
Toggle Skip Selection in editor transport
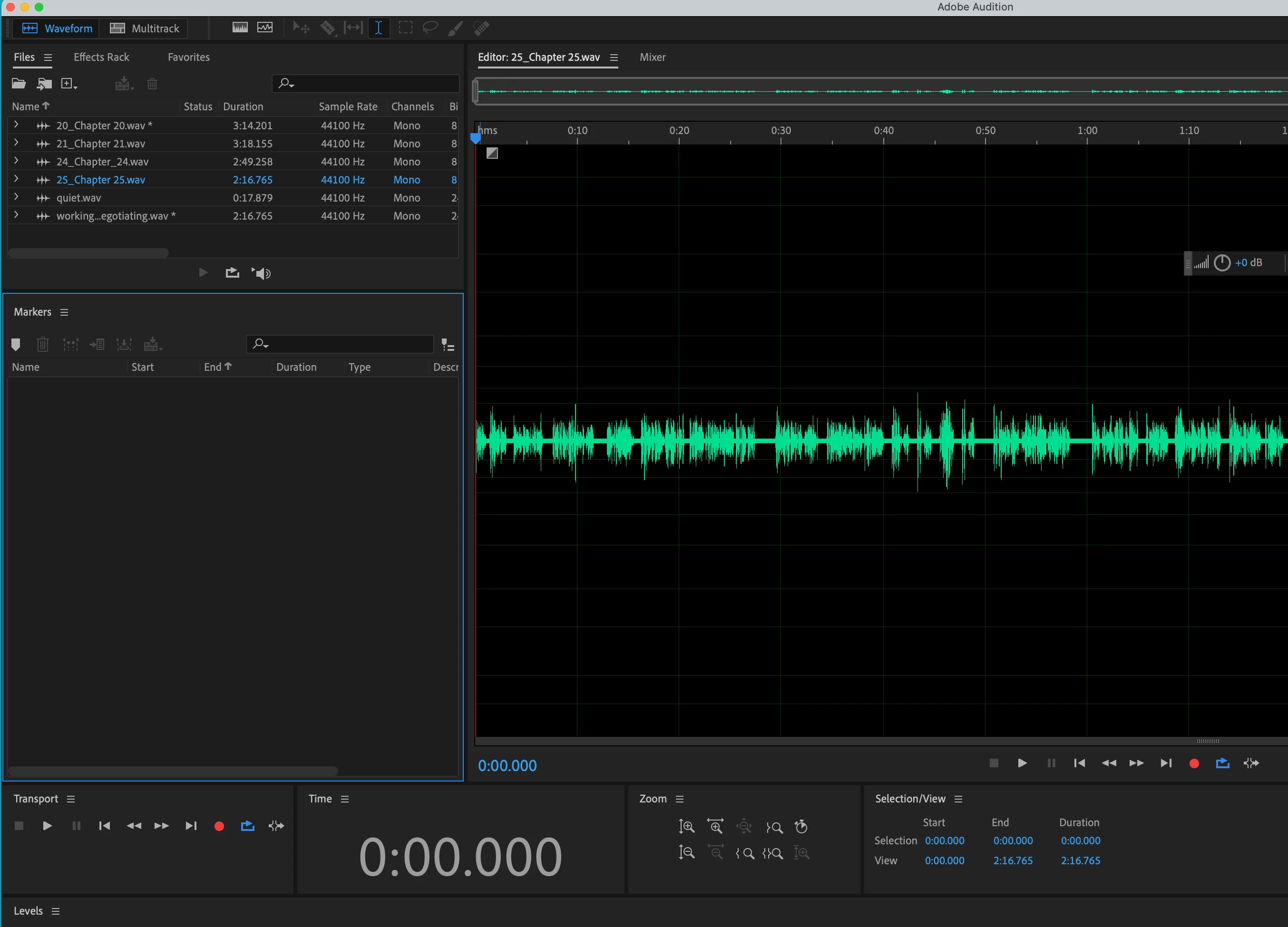[1251, 763]
